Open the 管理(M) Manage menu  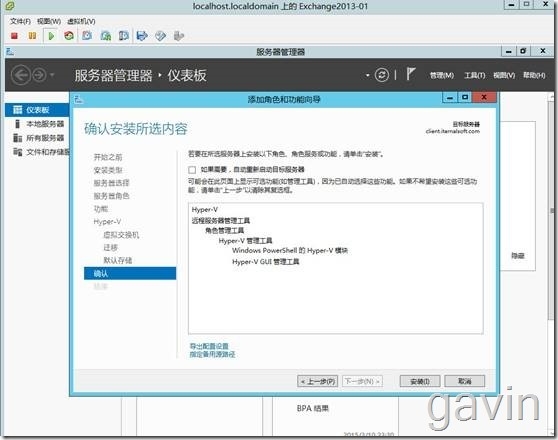pos(442,75)
